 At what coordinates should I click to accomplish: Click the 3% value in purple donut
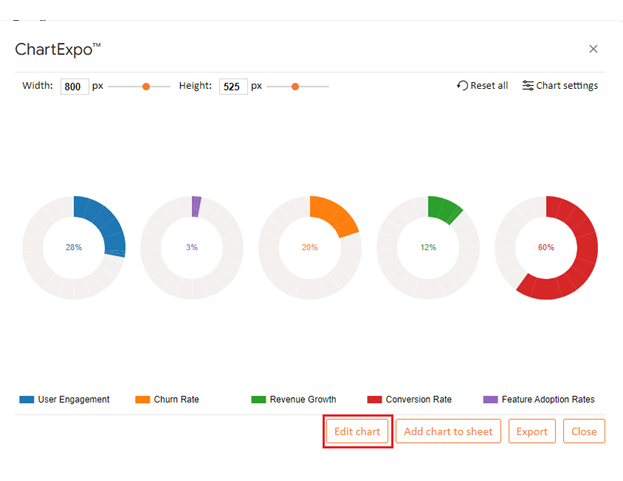coord(192,247)
